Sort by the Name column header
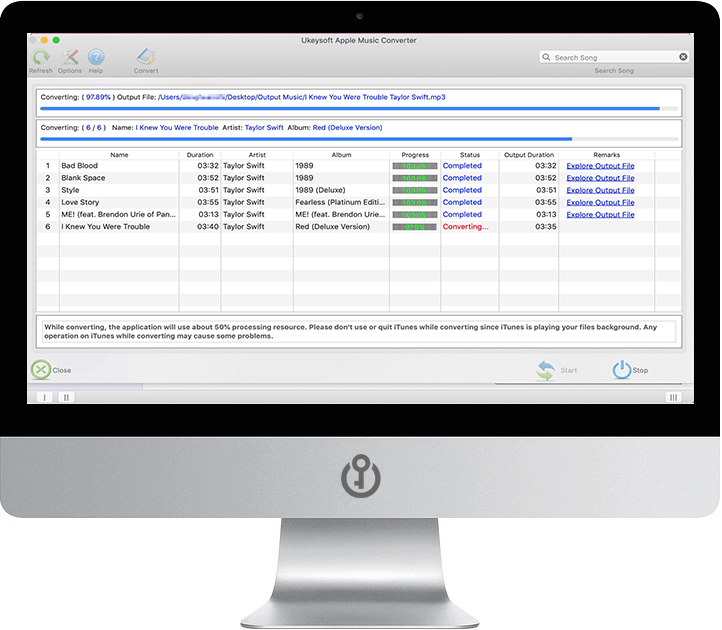 click(x=119, y=155)
